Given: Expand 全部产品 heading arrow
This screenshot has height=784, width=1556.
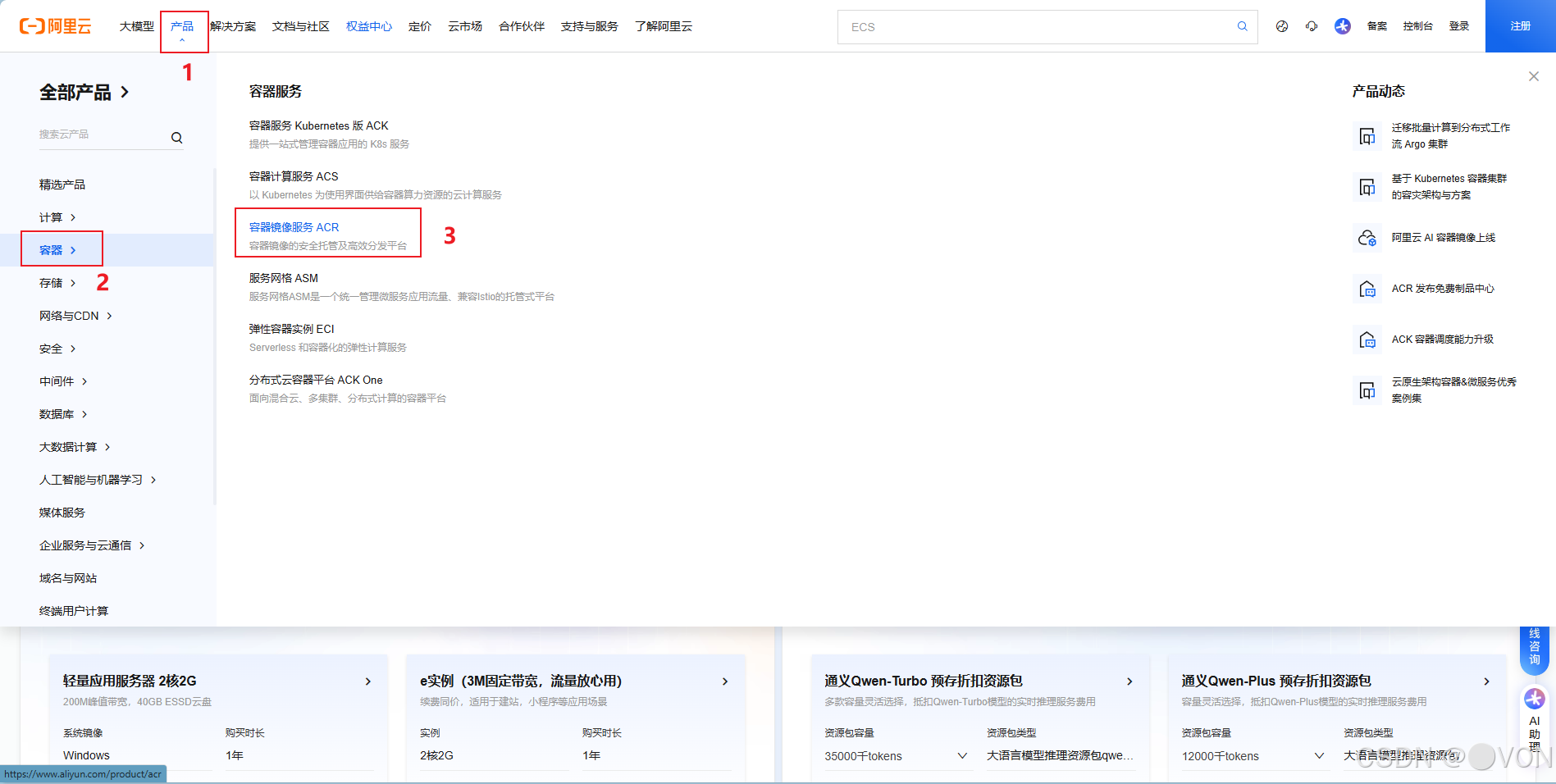Looking at the screenshot, I should click(x=125, y=92).
